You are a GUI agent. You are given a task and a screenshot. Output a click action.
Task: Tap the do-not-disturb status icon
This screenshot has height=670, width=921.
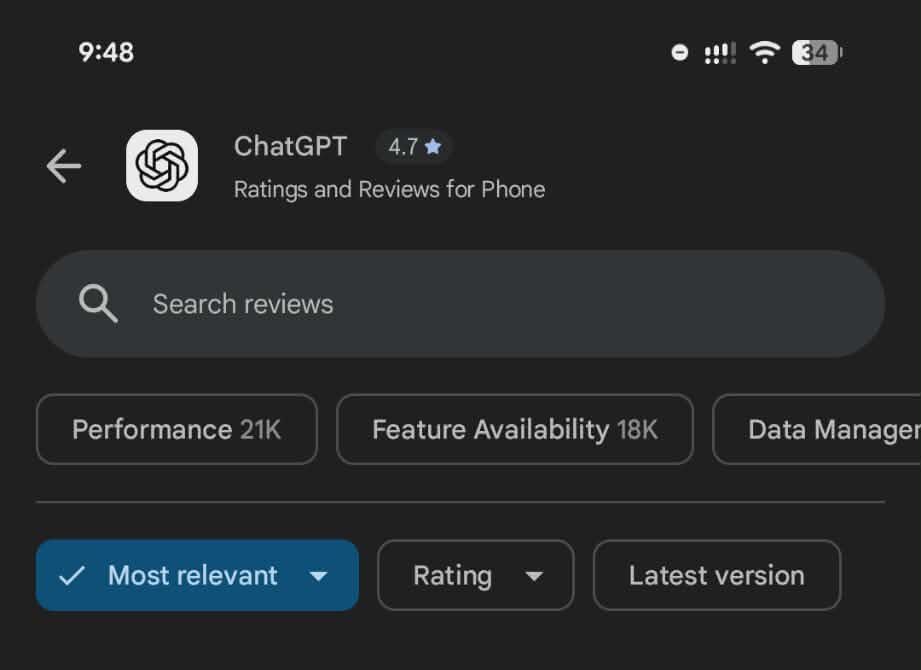[x=680, y=53]
